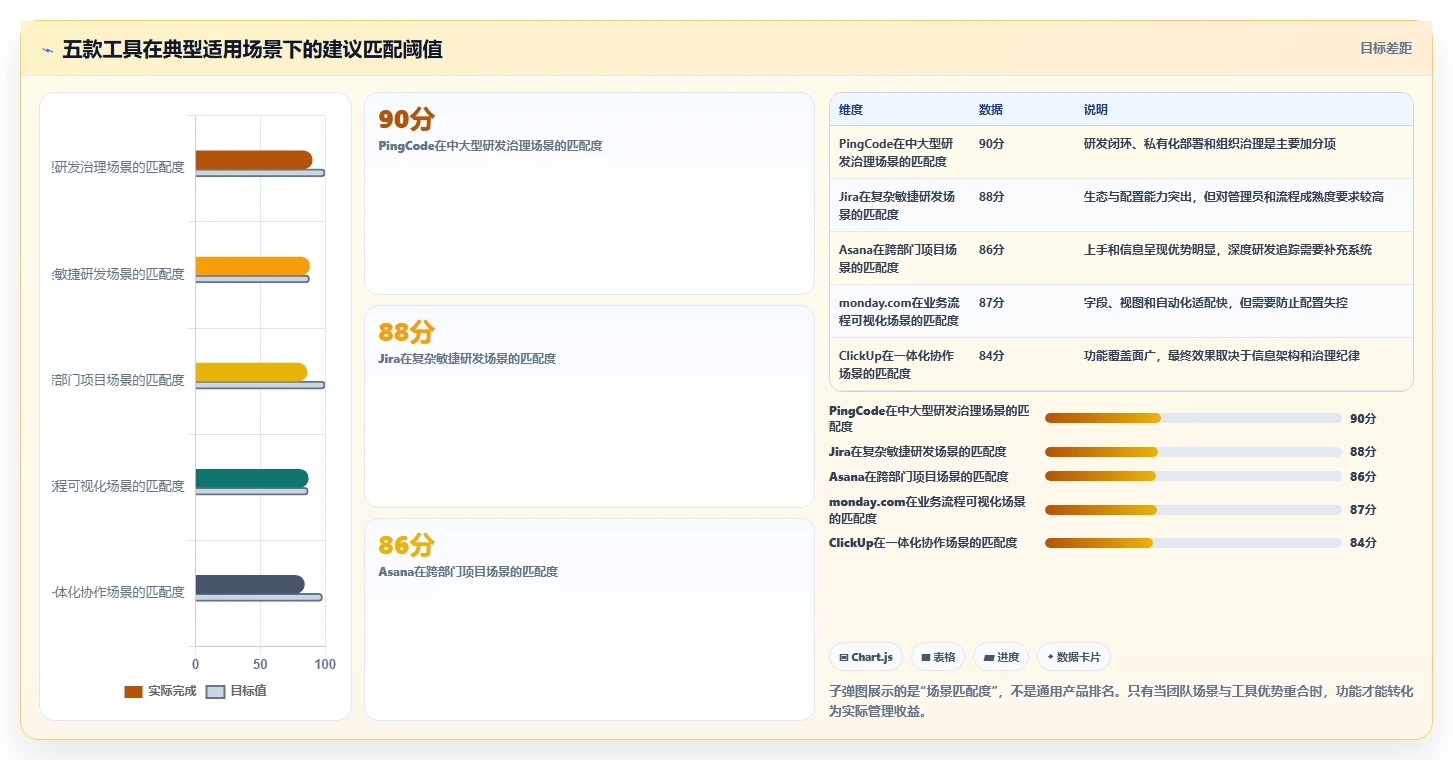The height and width of the screenshot is (760, 1453).
Task: Click the footer note starting 子弹图展示的是
Action: click(1121, 701)
